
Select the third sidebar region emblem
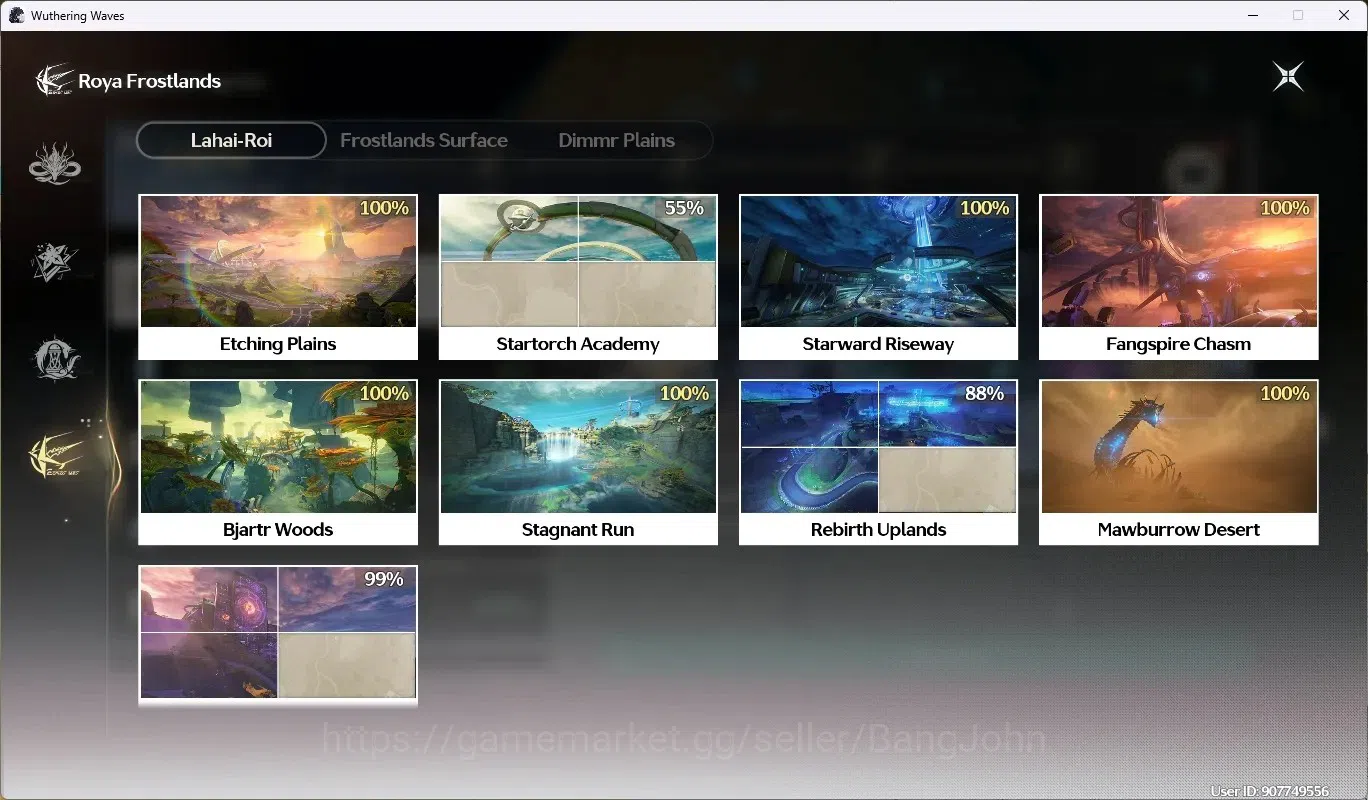coord(55,358)
